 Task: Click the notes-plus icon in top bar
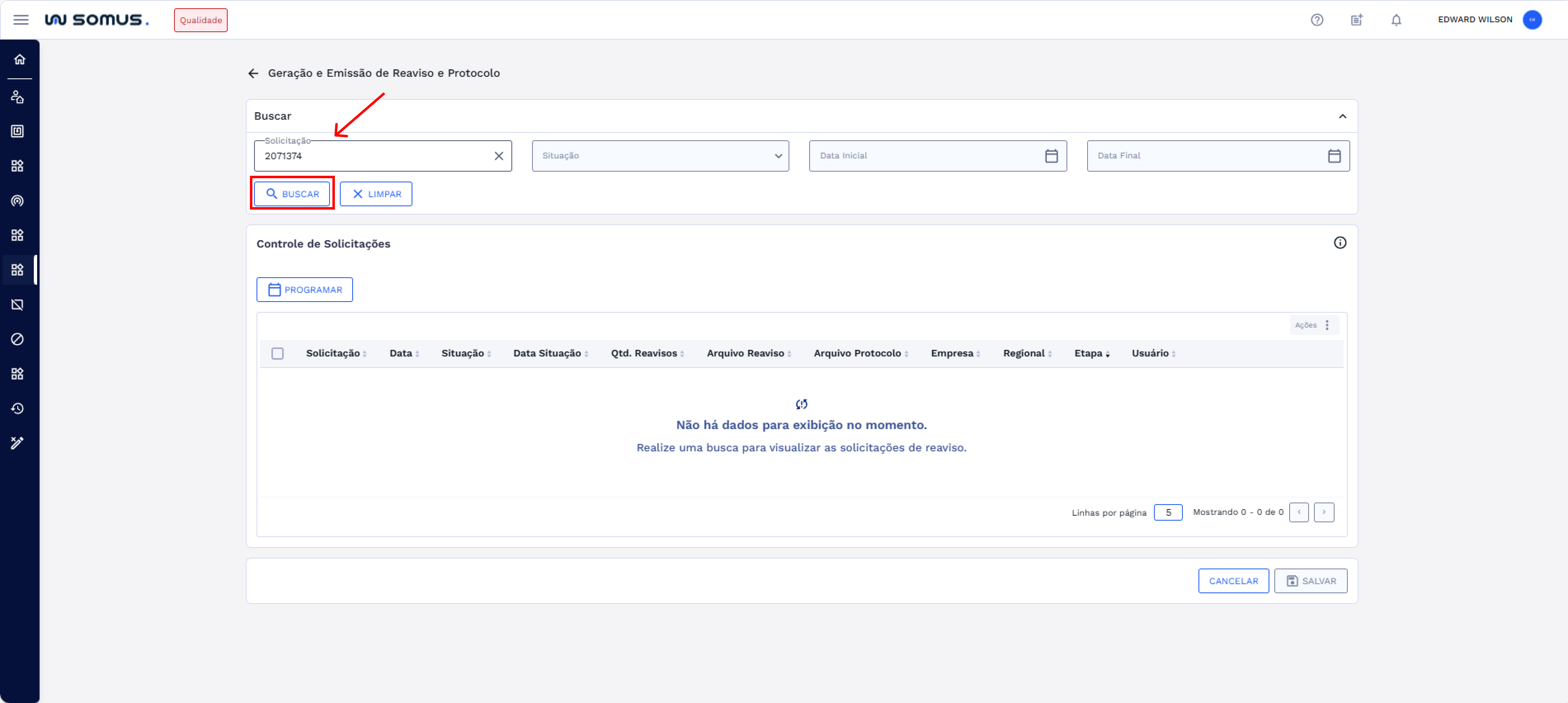1356,20
